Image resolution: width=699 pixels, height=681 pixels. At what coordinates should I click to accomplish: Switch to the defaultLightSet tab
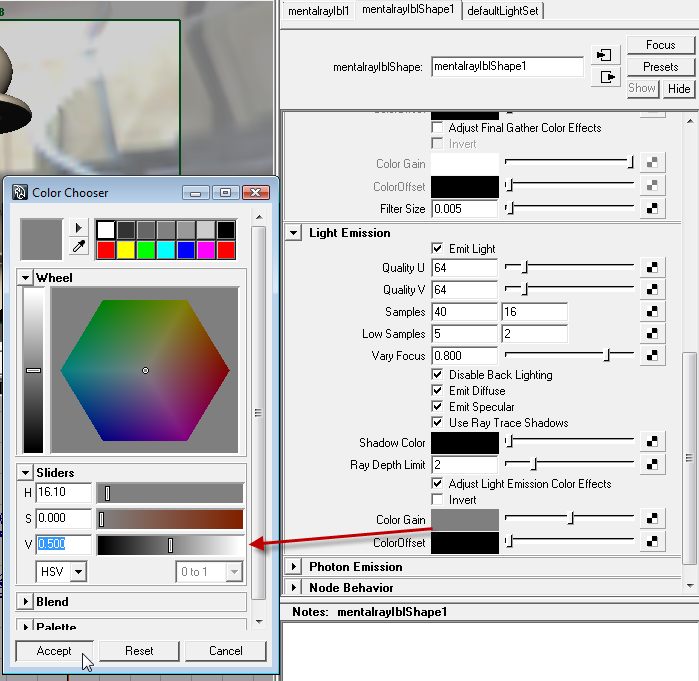tap(502, 10)
